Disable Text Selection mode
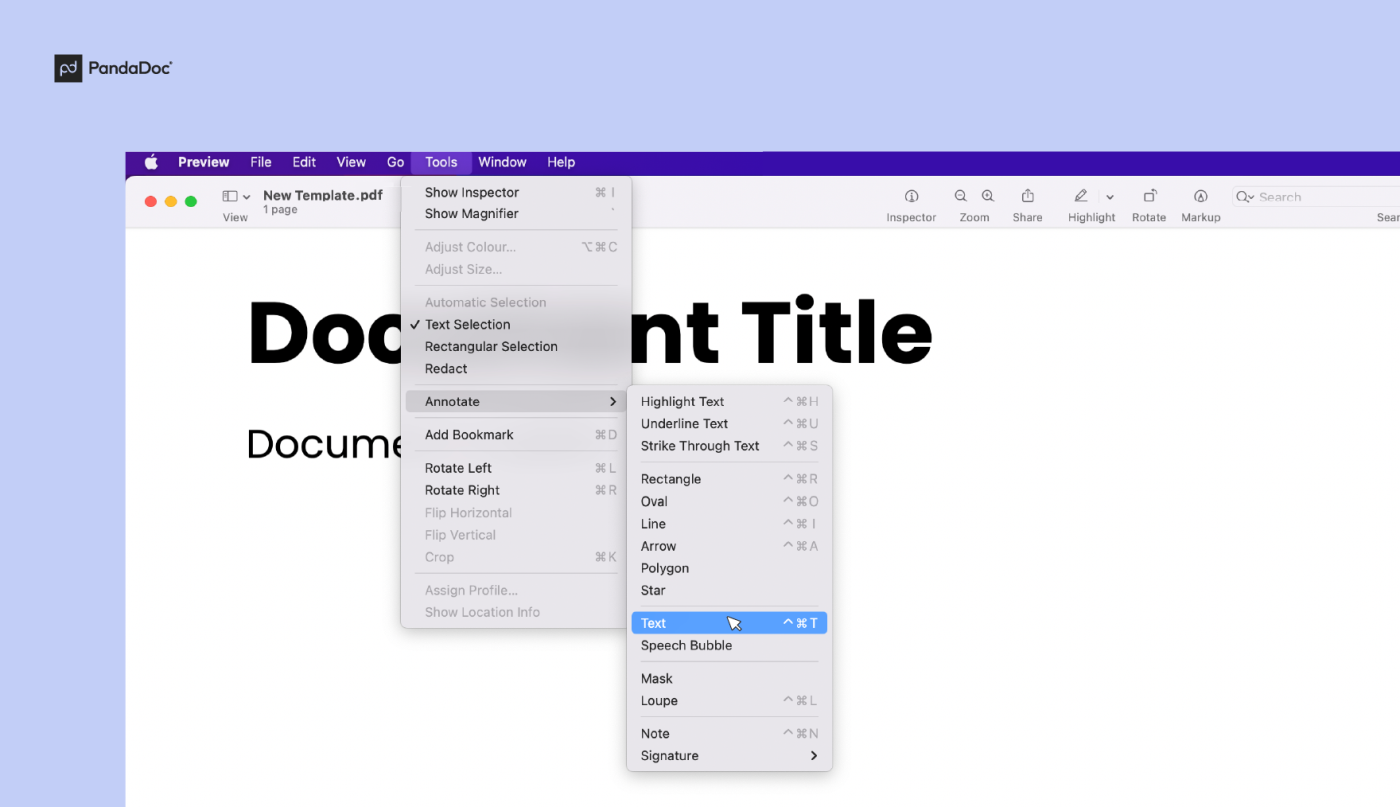1400x807 pixels. 468,324
